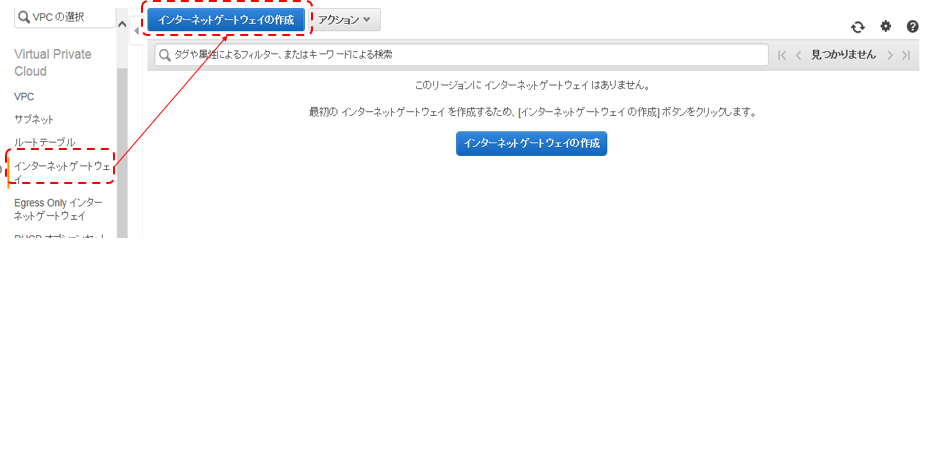Click the magnifier icon in the filter search box

165,55
